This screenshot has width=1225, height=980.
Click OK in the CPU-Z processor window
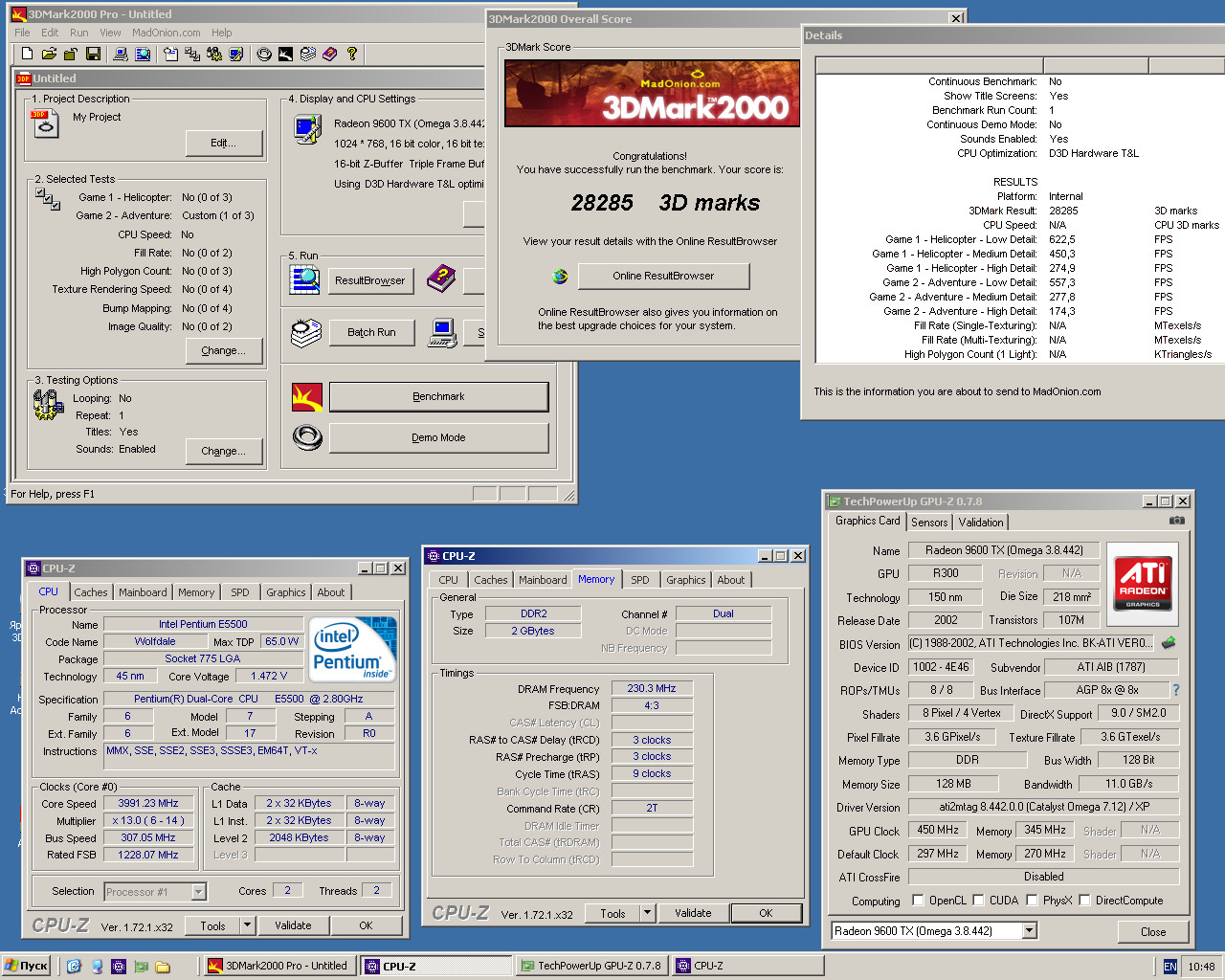[366, 925]
